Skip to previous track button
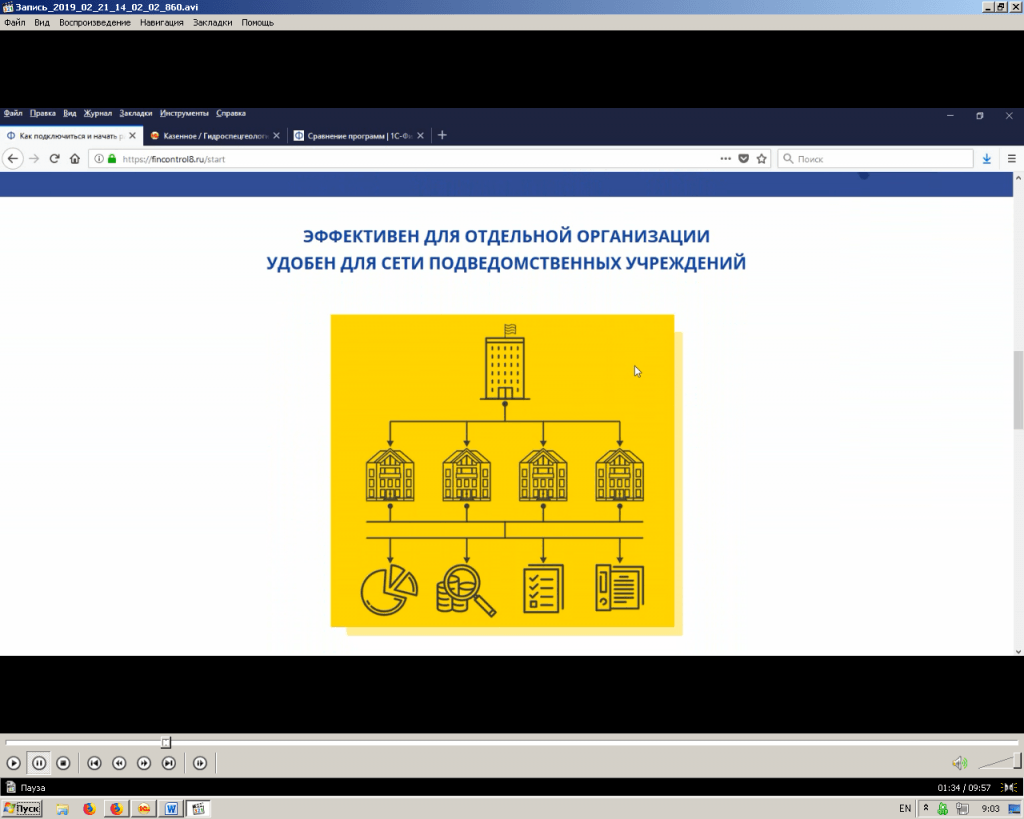Image resolution: width=1024 pixels, height=819 pixels. pos(94,763)
